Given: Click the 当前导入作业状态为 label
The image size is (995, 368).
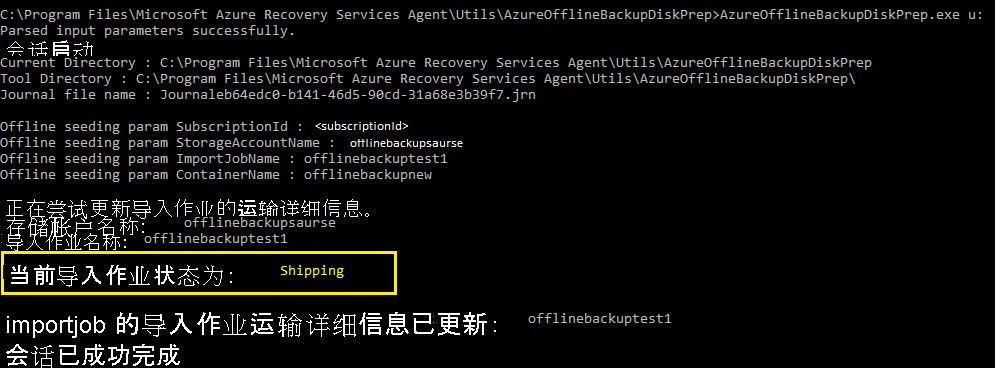Looking at the screenshot, I should coord(122,276).
